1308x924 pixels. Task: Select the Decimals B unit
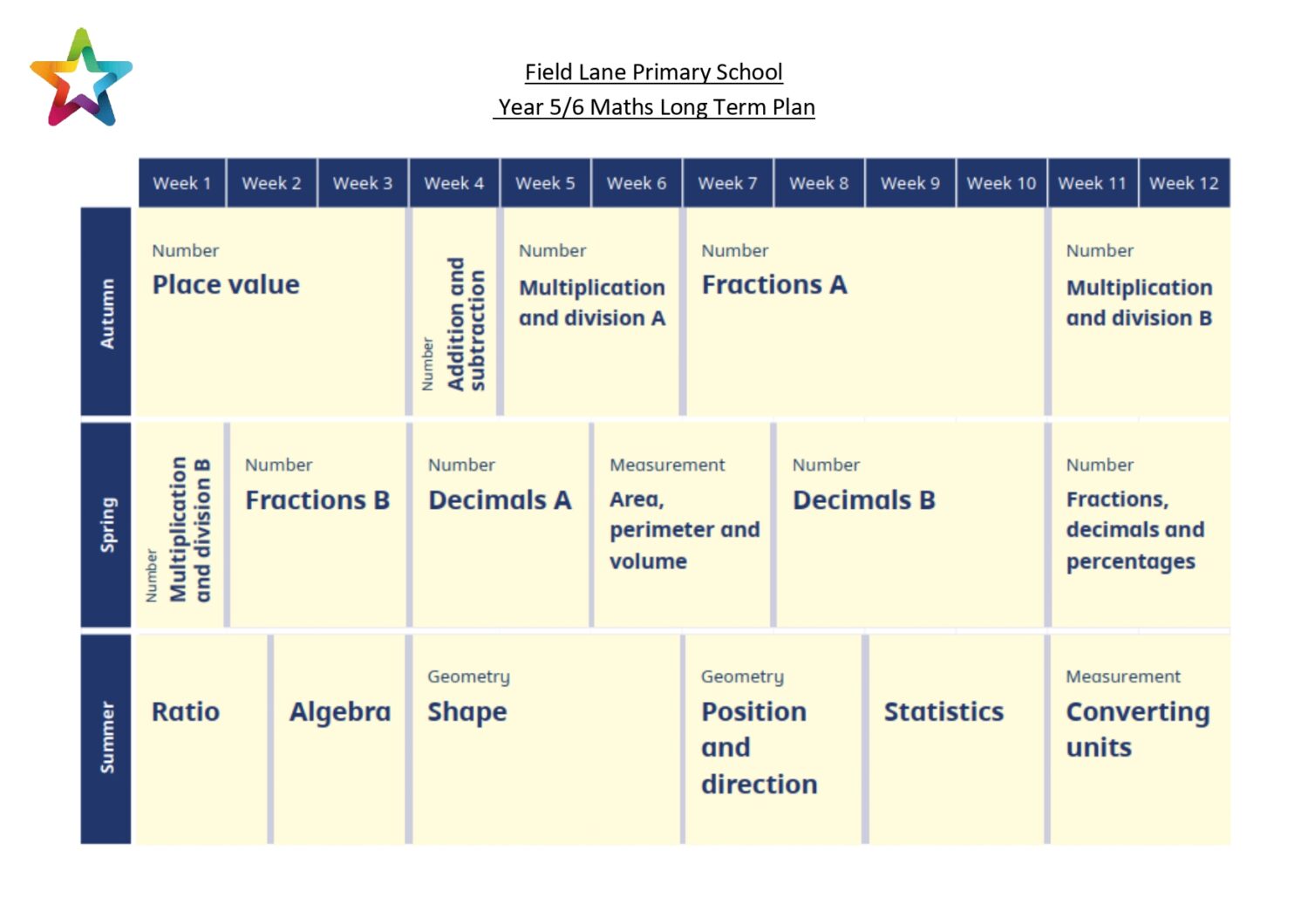[910, 525]
